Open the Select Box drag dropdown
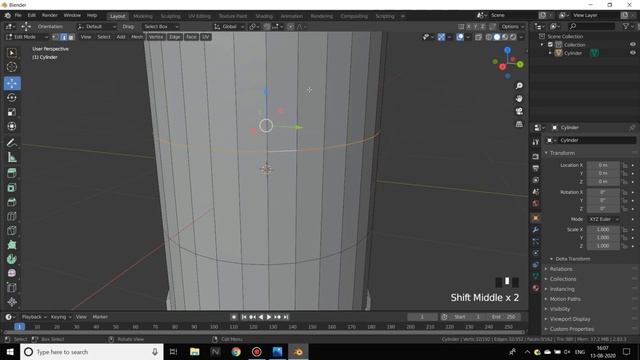The width and height of the screenshot is (640, 360). pyautogui.click(x=161, y=27)
